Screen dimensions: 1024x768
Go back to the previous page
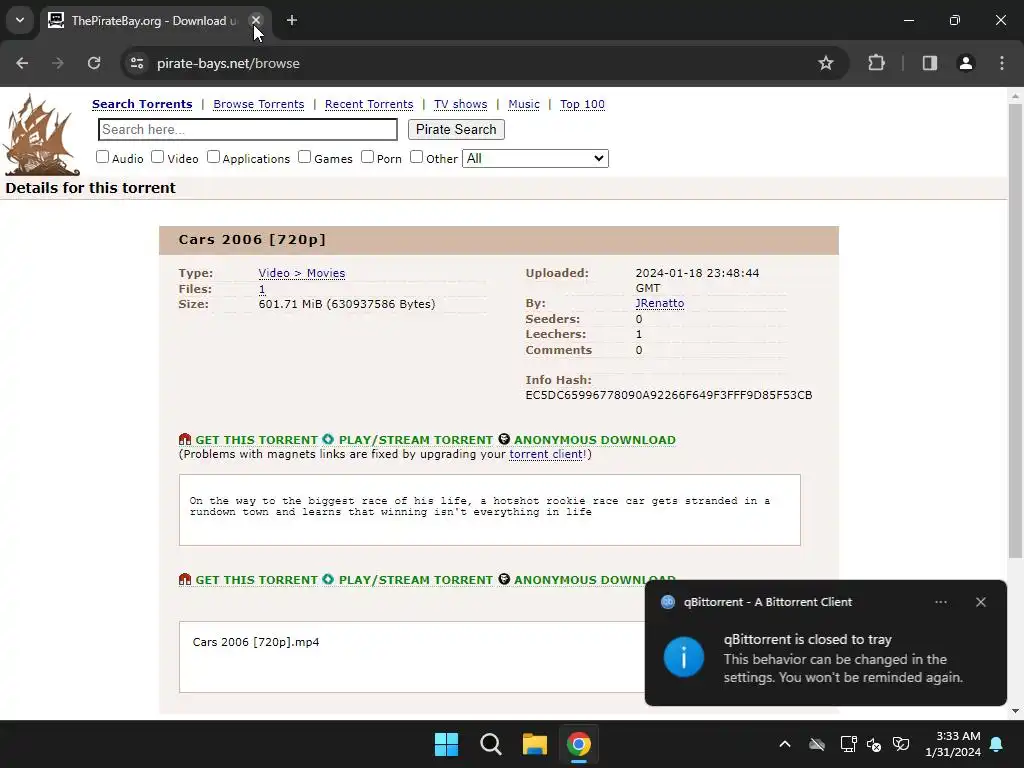[22, 63]
